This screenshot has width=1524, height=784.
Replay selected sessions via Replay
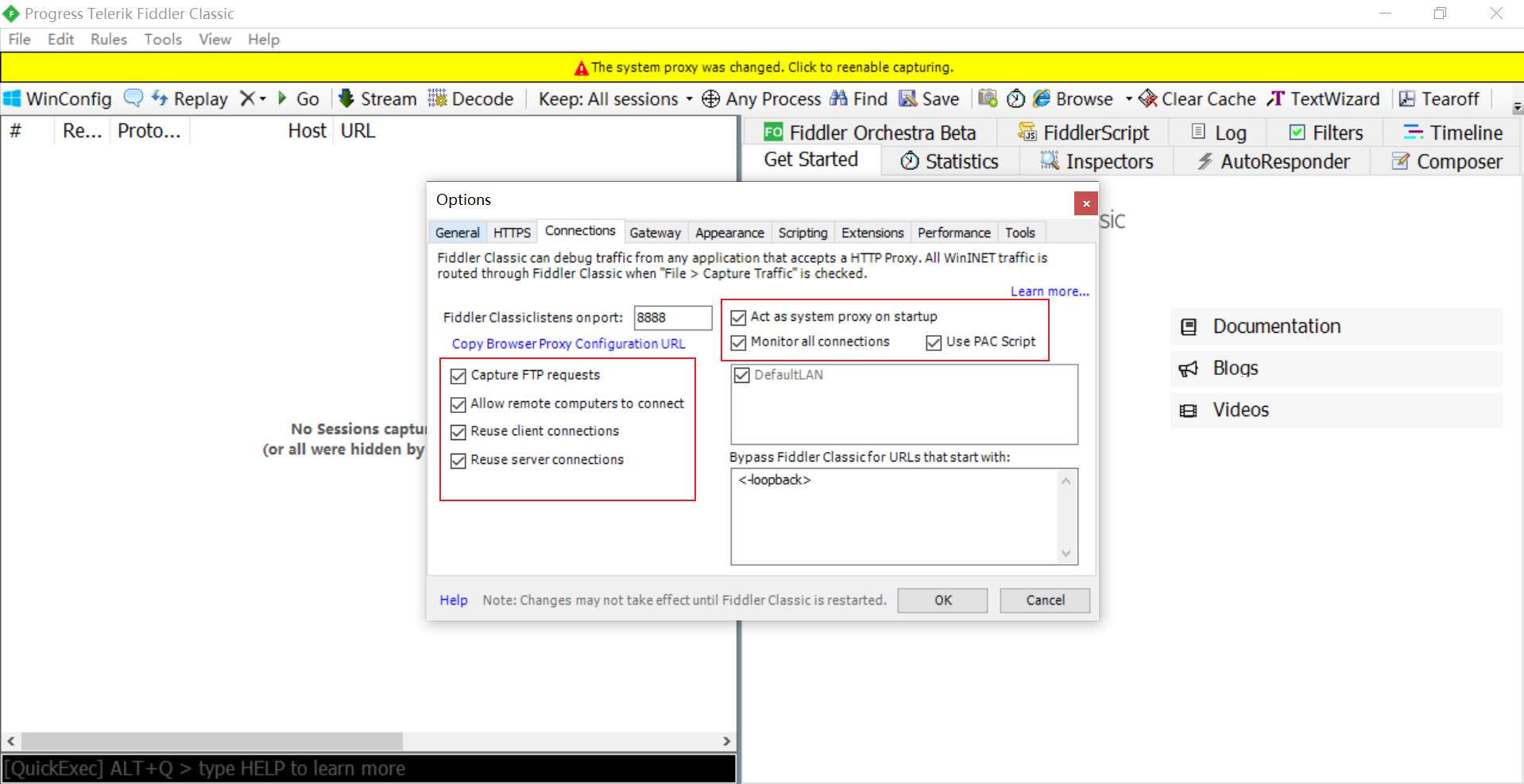189,98
